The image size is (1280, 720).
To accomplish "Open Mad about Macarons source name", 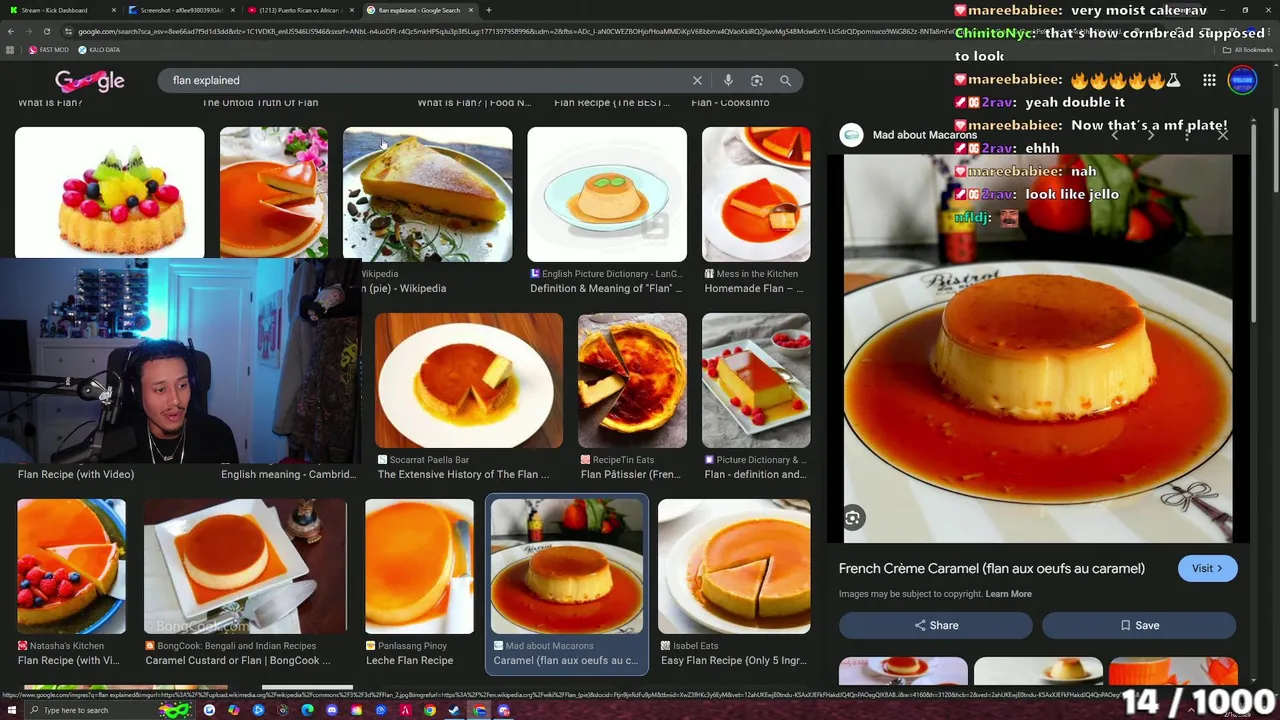I will 924,135.
